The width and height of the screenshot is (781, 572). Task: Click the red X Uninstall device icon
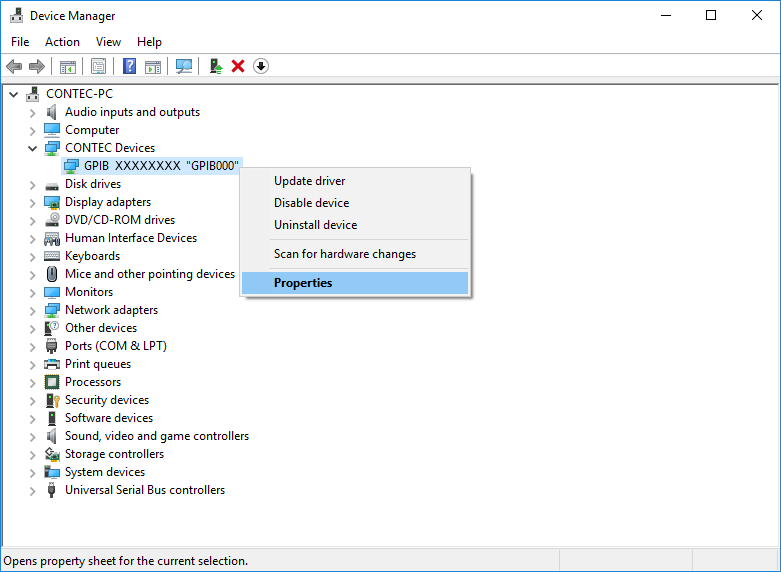[x=238, y=66]
